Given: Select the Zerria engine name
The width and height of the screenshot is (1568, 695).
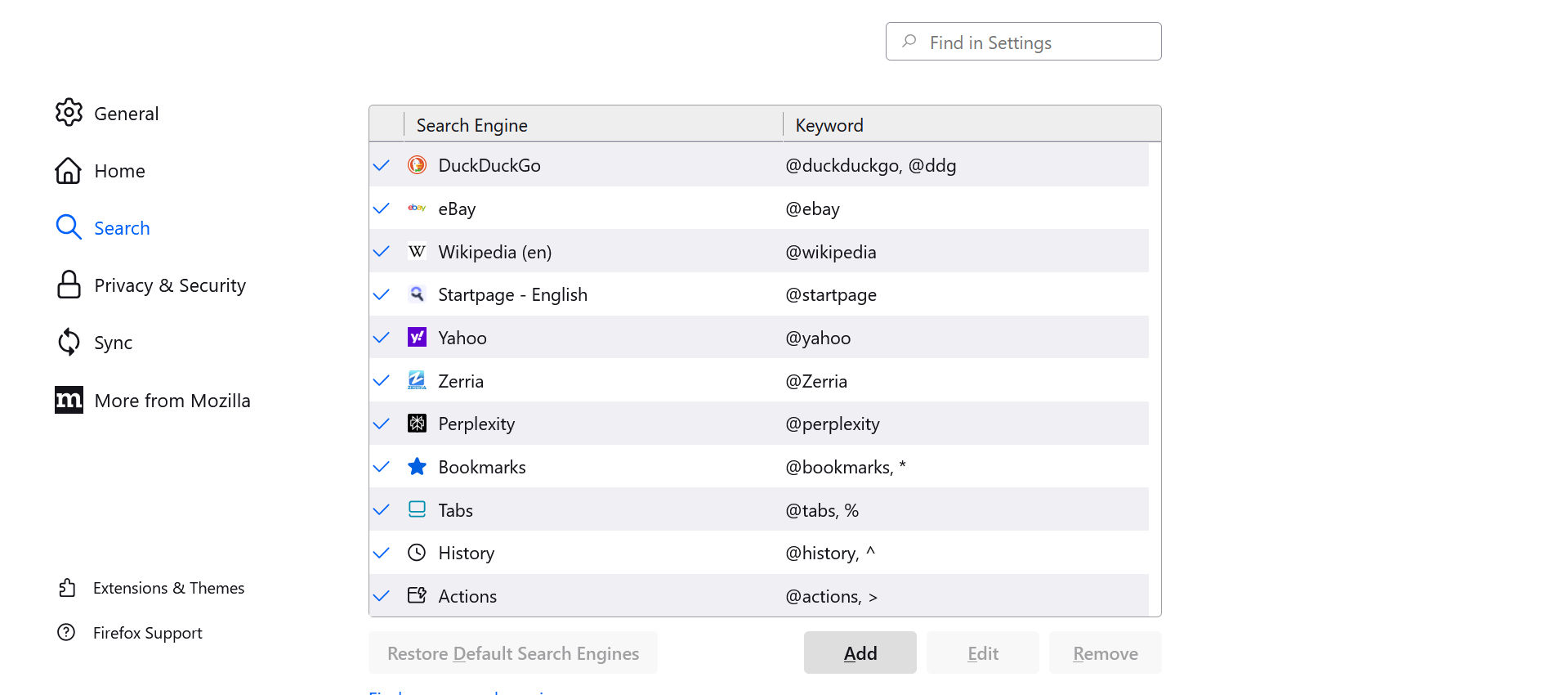Looking at the screenshot, I should click(461, 381).
